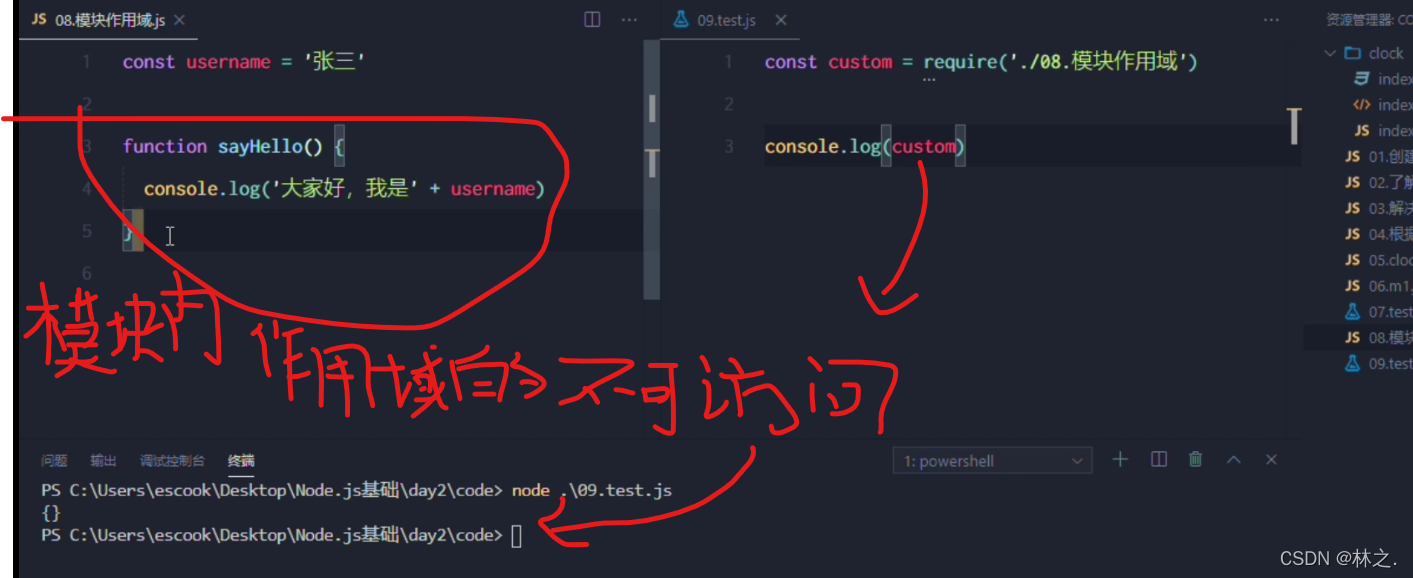Kill terminal with trash icon

[1195, 460]
